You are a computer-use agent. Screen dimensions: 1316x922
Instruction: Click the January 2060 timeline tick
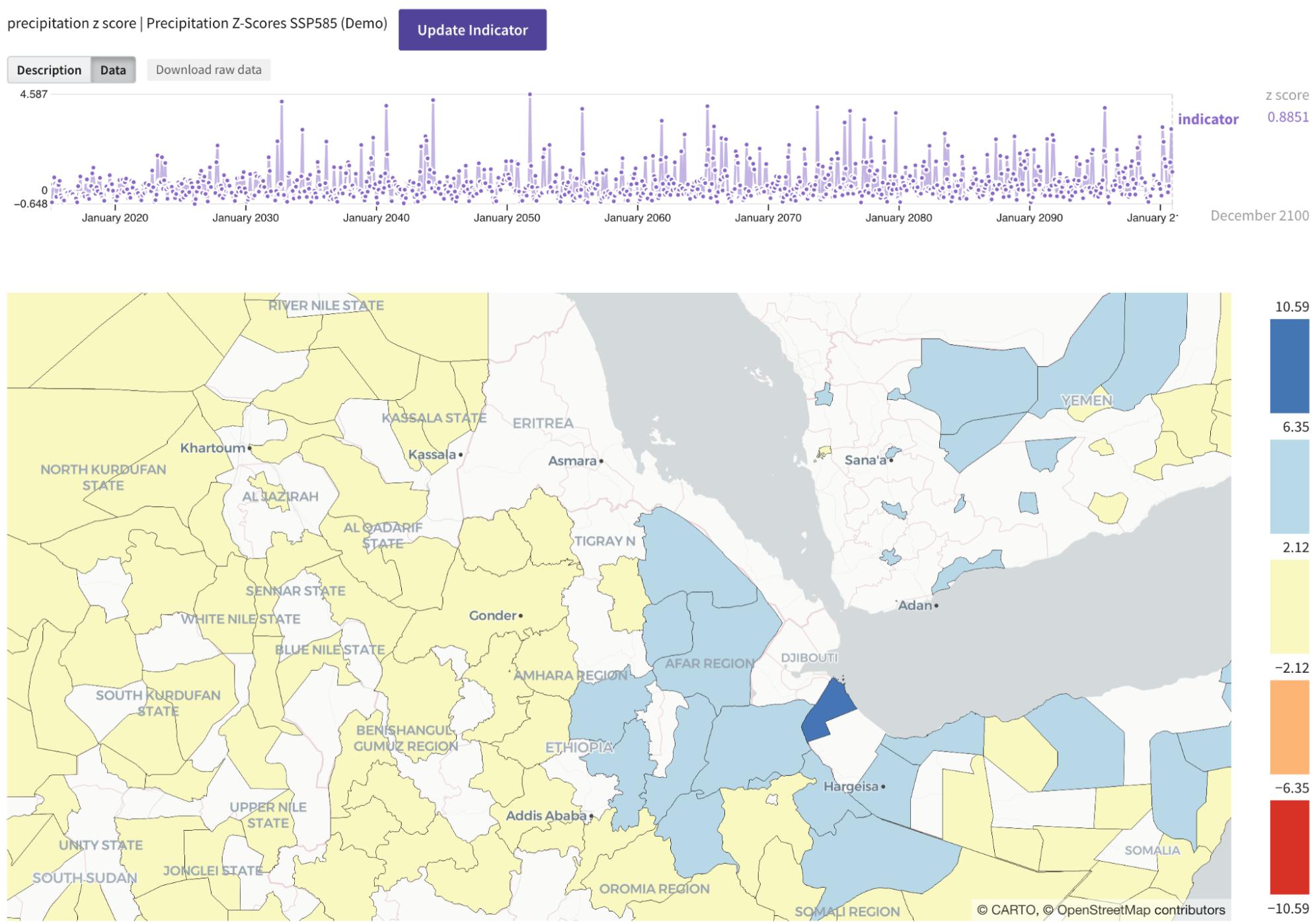tap(637, 217)
